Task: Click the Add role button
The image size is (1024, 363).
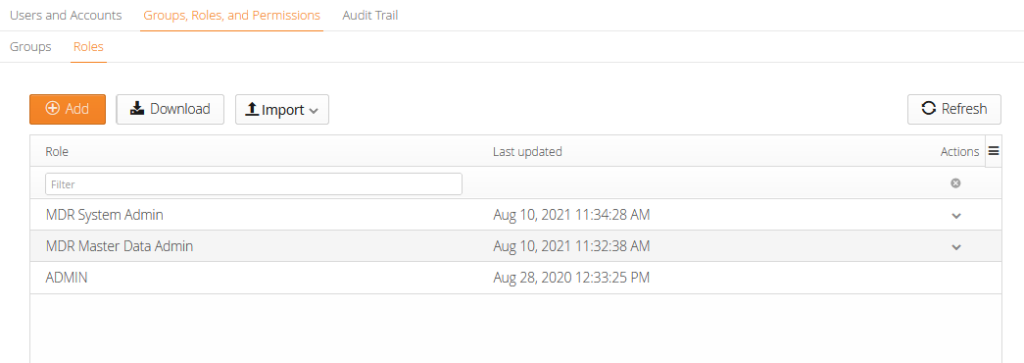Action: pos(67,109)
